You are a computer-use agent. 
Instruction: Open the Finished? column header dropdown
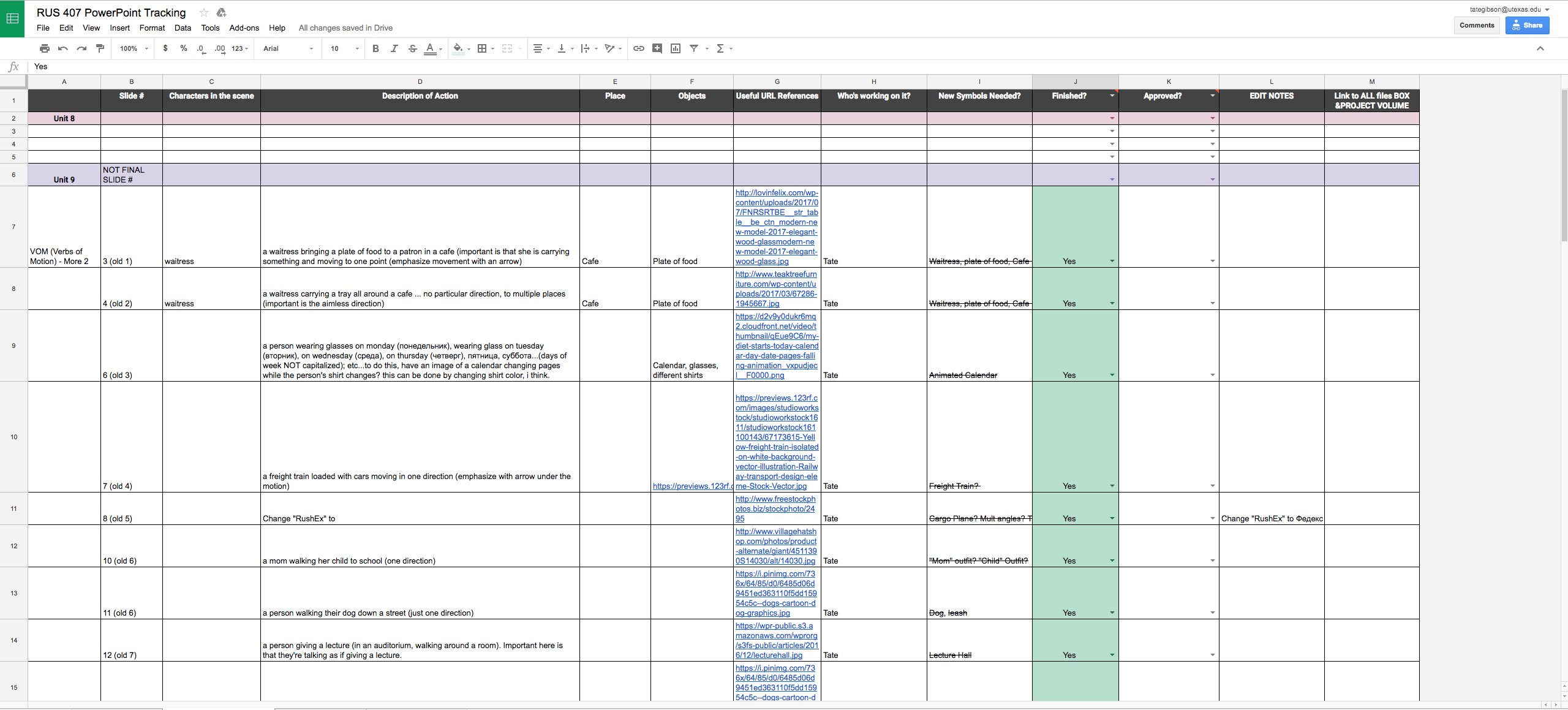(x=1112, y=96)
